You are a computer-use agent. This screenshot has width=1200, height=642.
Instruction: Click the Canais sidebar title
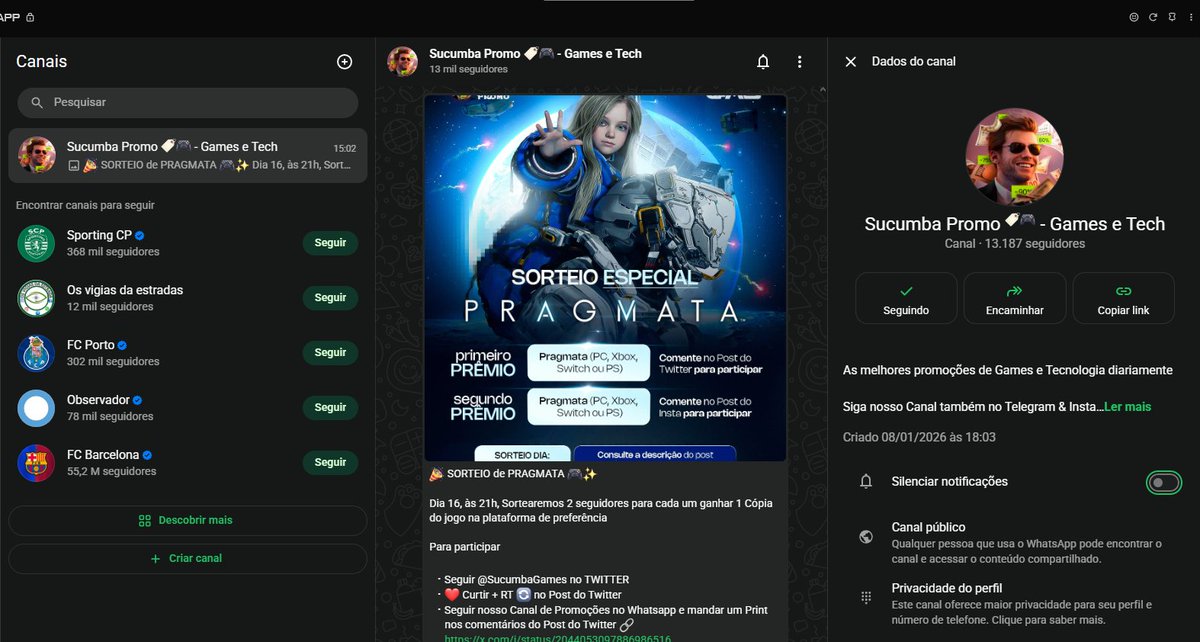42,62
